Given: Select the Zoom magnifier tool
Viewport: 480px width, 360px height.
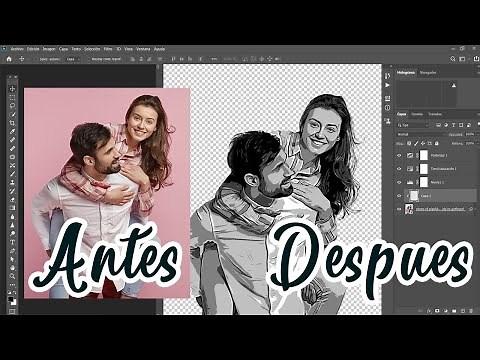Looking at the screenshot, I should [12, 276].
